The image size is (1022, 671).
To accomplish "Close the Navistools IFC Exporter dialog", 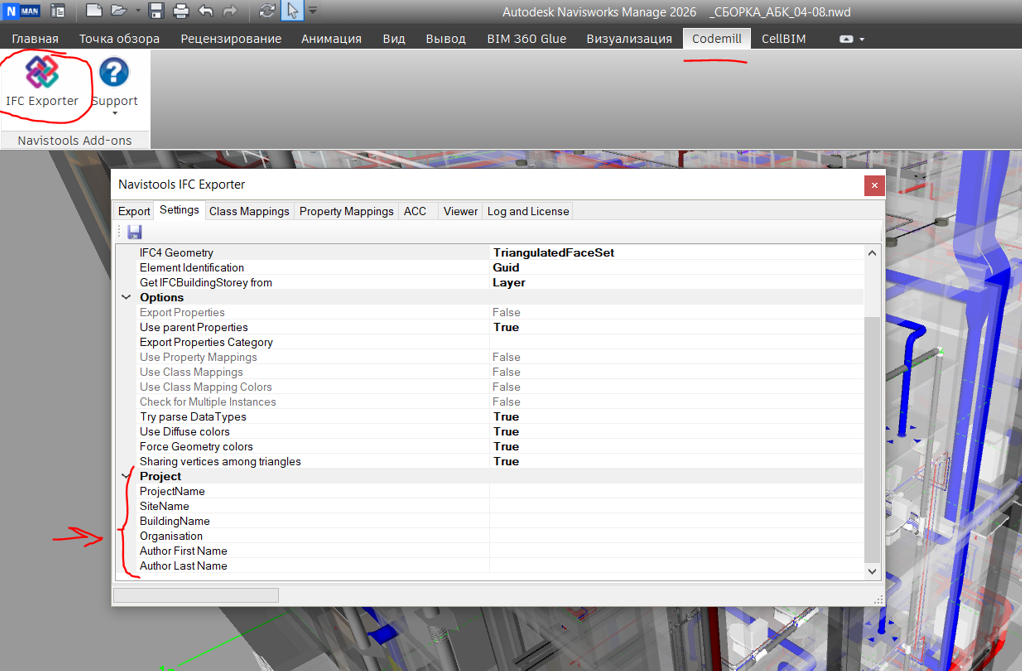I will (874, 185).
